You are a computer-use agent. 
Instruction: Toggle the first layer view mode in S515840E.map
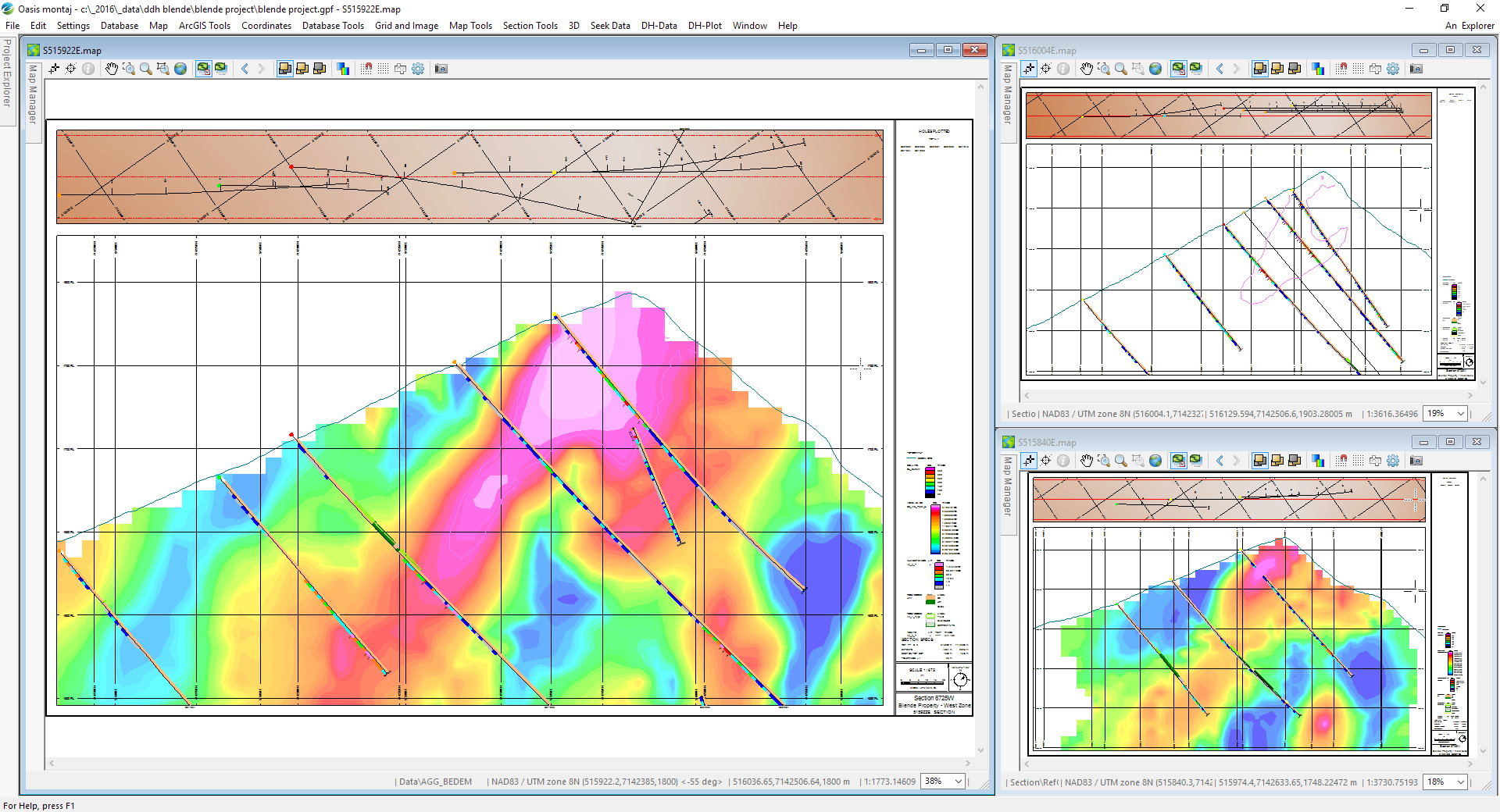1259,461
